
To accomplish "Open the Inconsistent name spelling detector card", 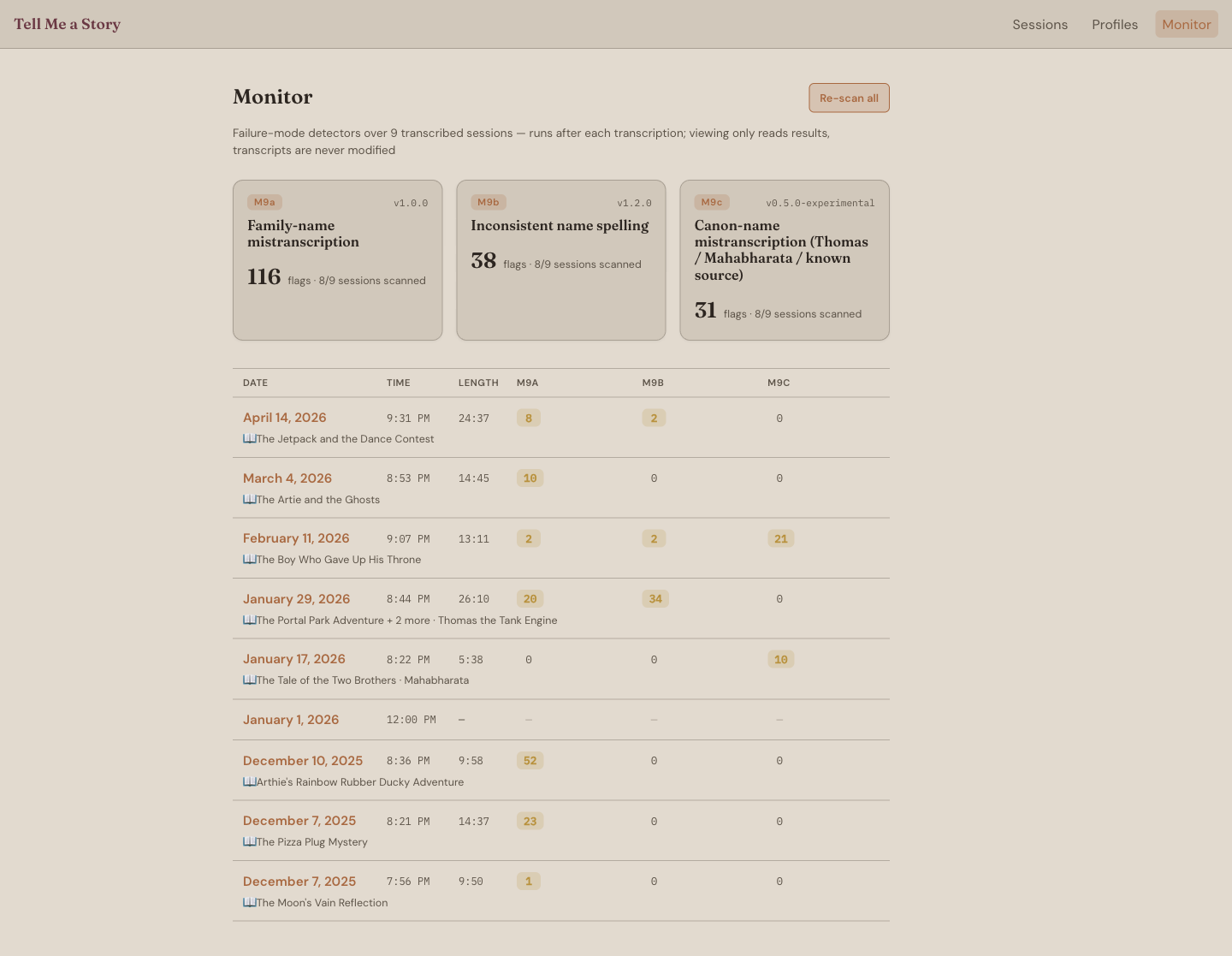I will click(561, 260).
